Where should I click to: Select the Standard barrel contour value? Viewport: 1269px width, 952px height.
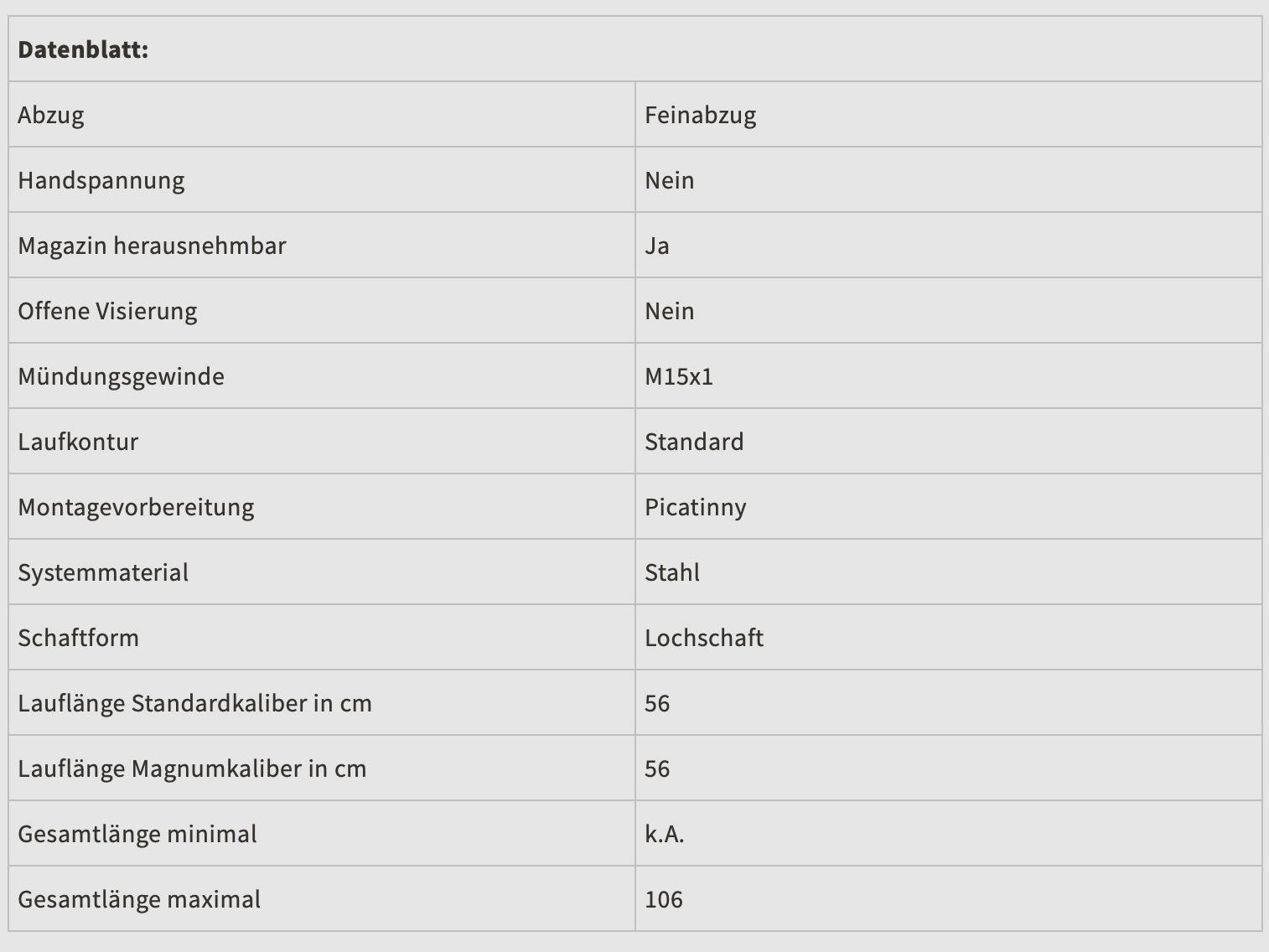point(694,442)
